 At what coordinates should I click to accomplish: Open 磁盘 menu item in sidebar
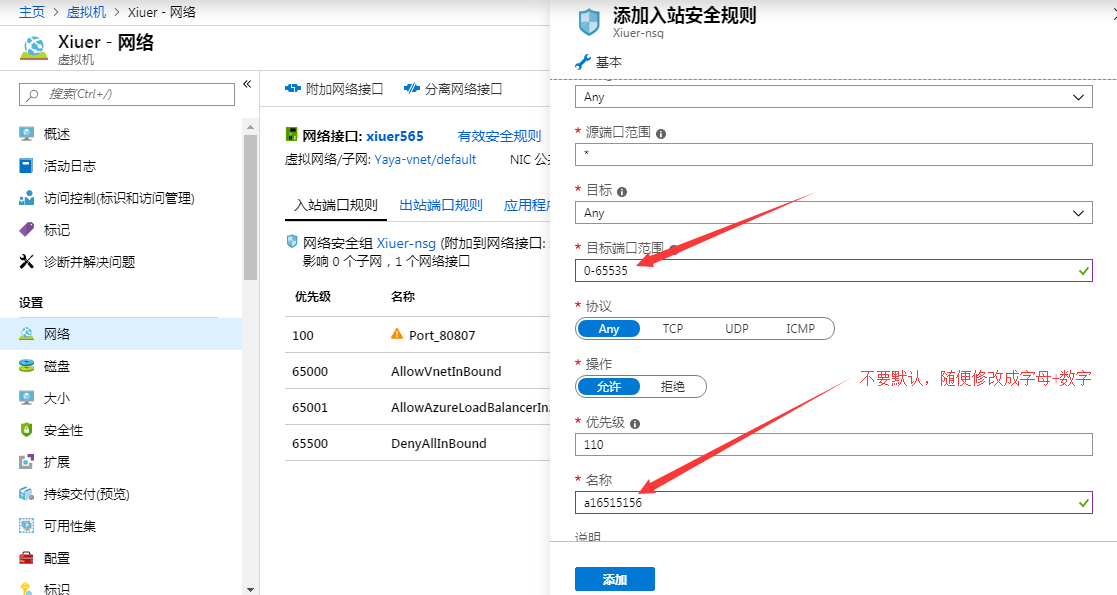coord(121,366)
